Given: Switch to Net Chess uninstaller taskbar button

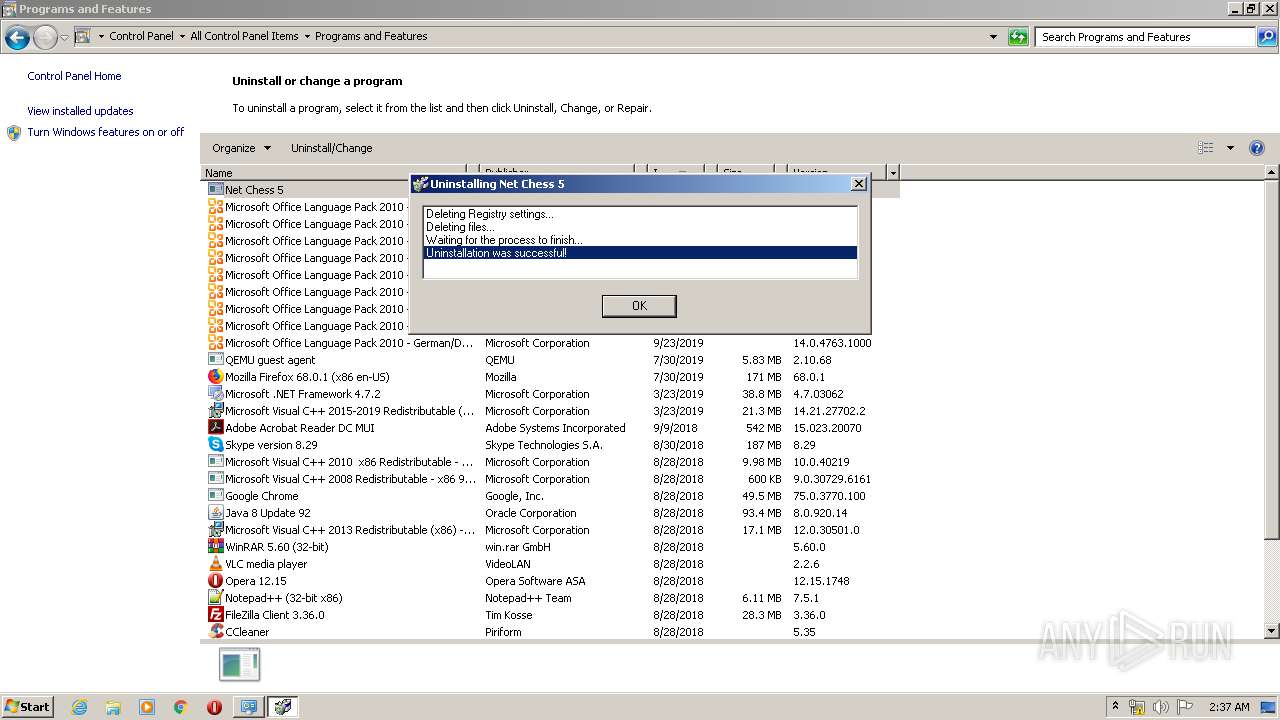Looking at the screenshot, I should (x=283, y=707).
